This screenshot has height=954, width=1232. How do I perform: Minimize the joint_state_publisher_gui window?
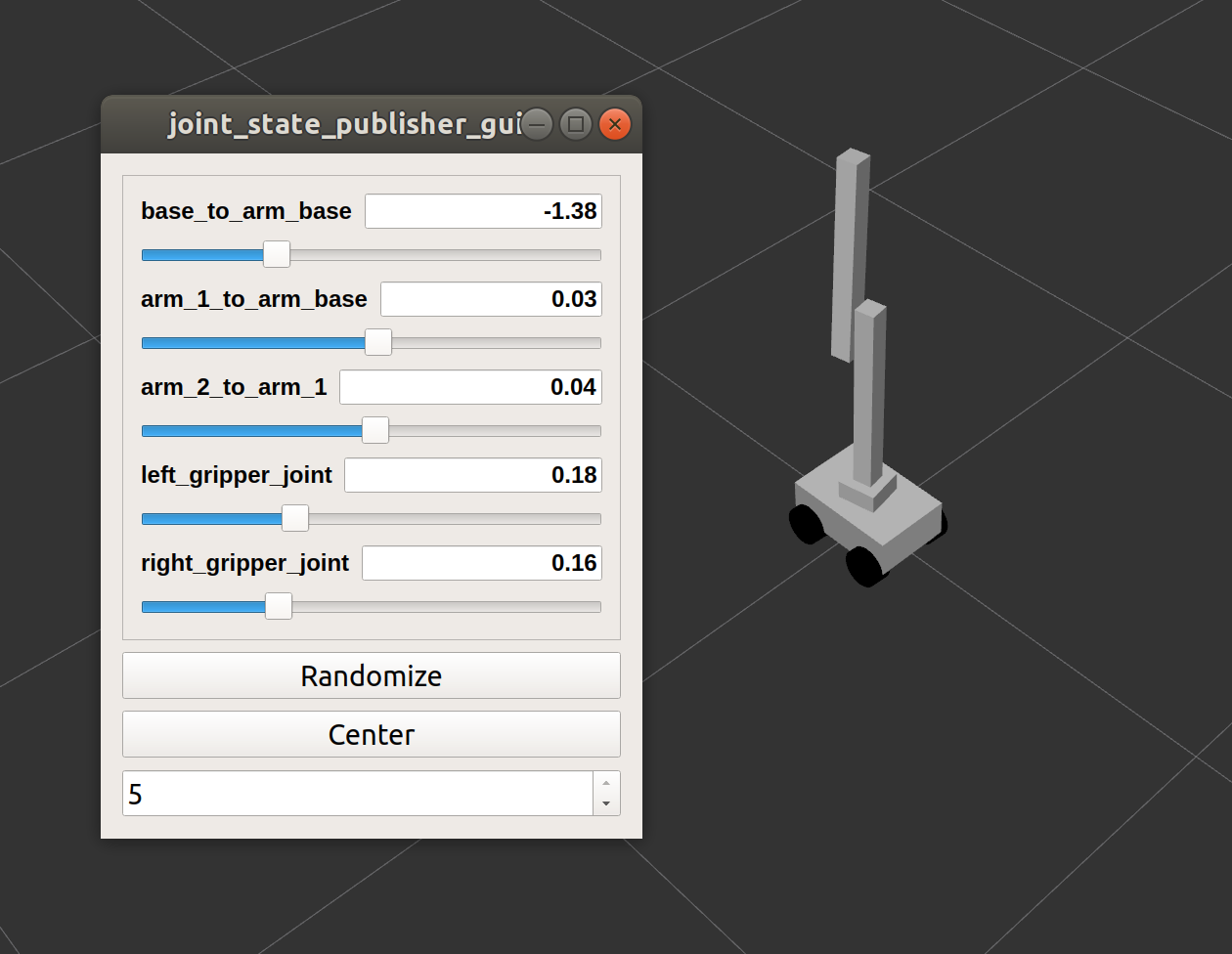(x=537, y=124)
